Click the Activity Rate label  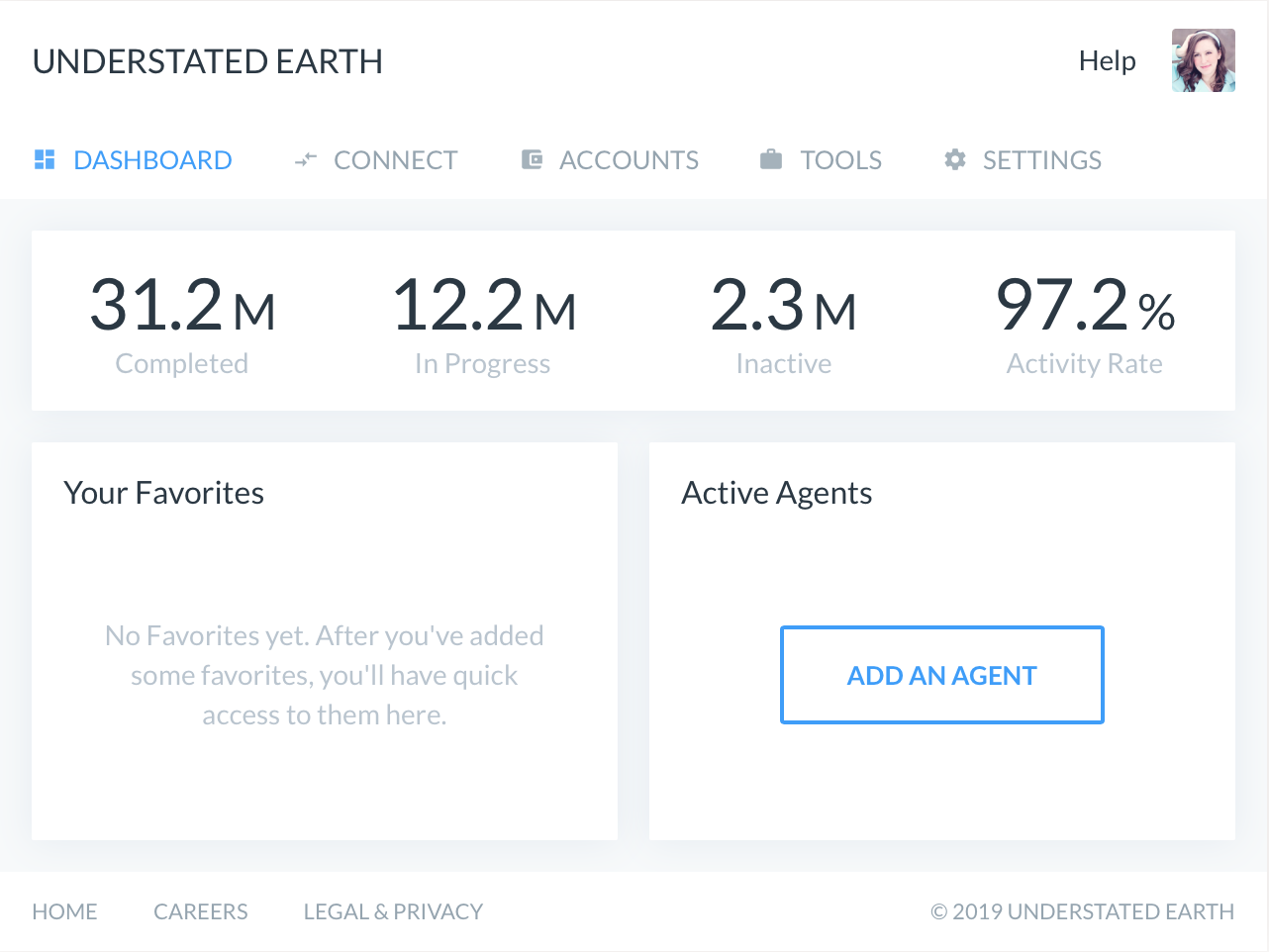click(1085, 364)
